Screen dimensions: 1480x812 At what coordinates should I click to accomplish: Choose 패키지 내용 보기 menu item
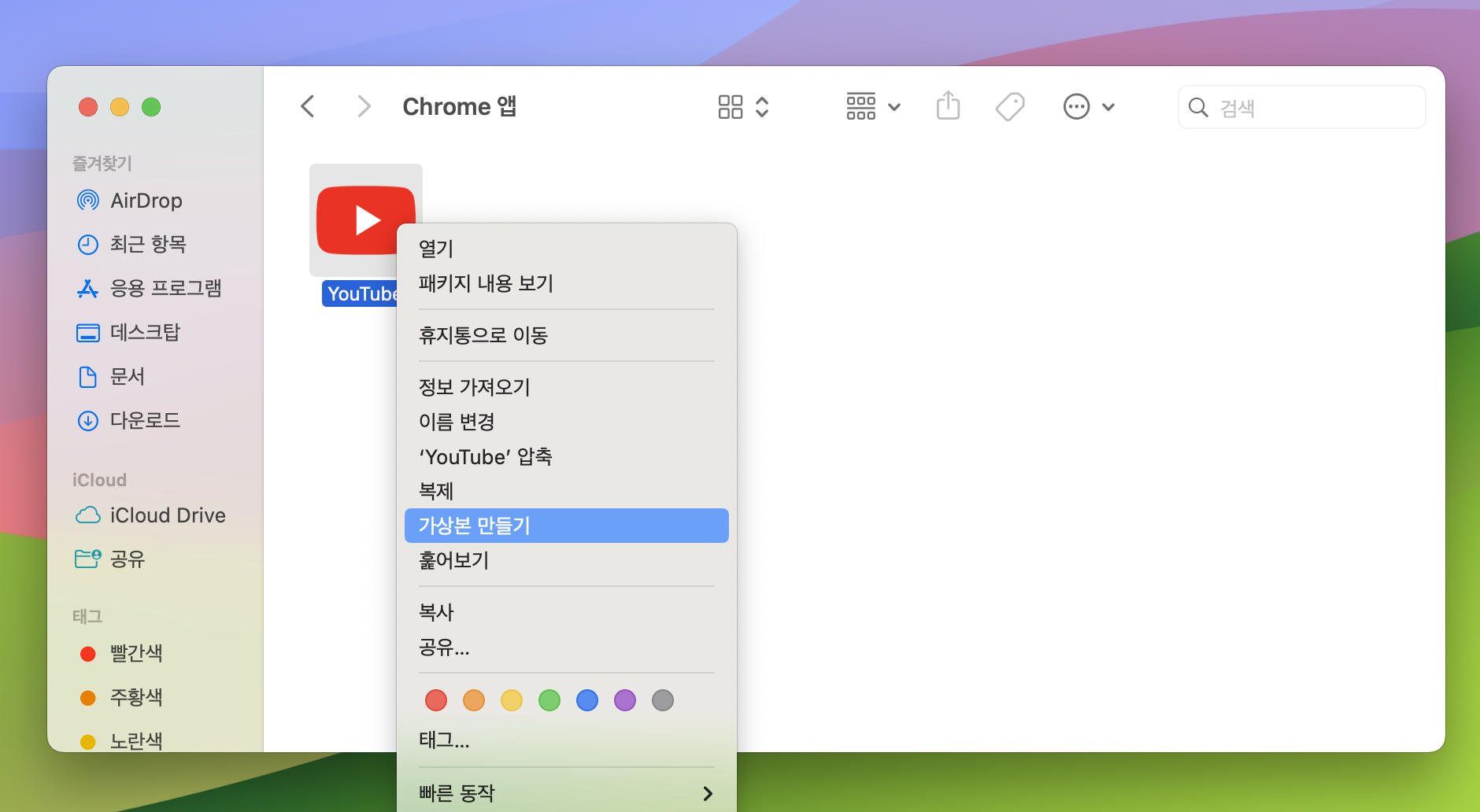566,283
